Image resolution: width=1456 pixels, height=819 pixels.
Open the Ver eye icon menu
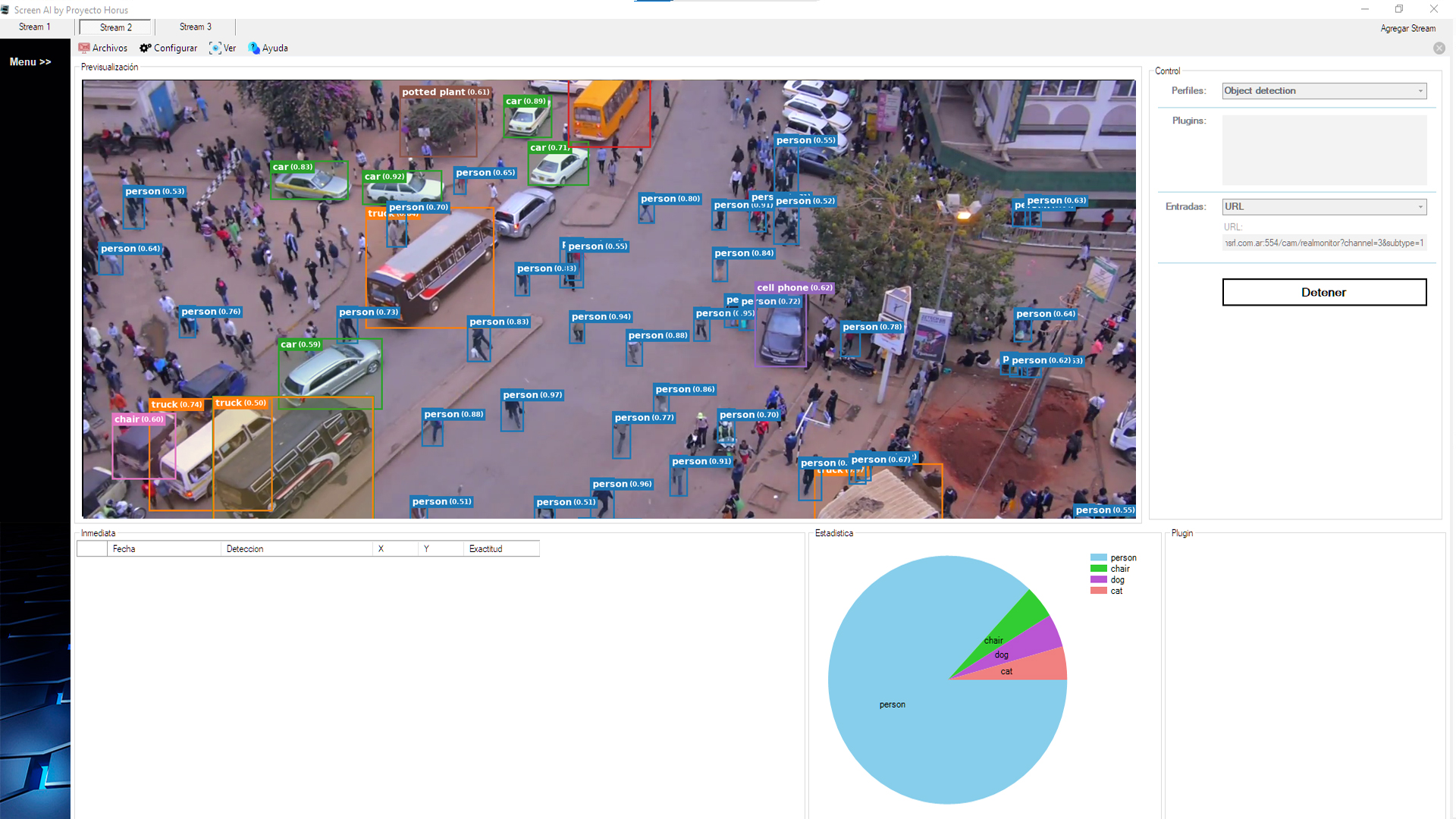point(215,48)
